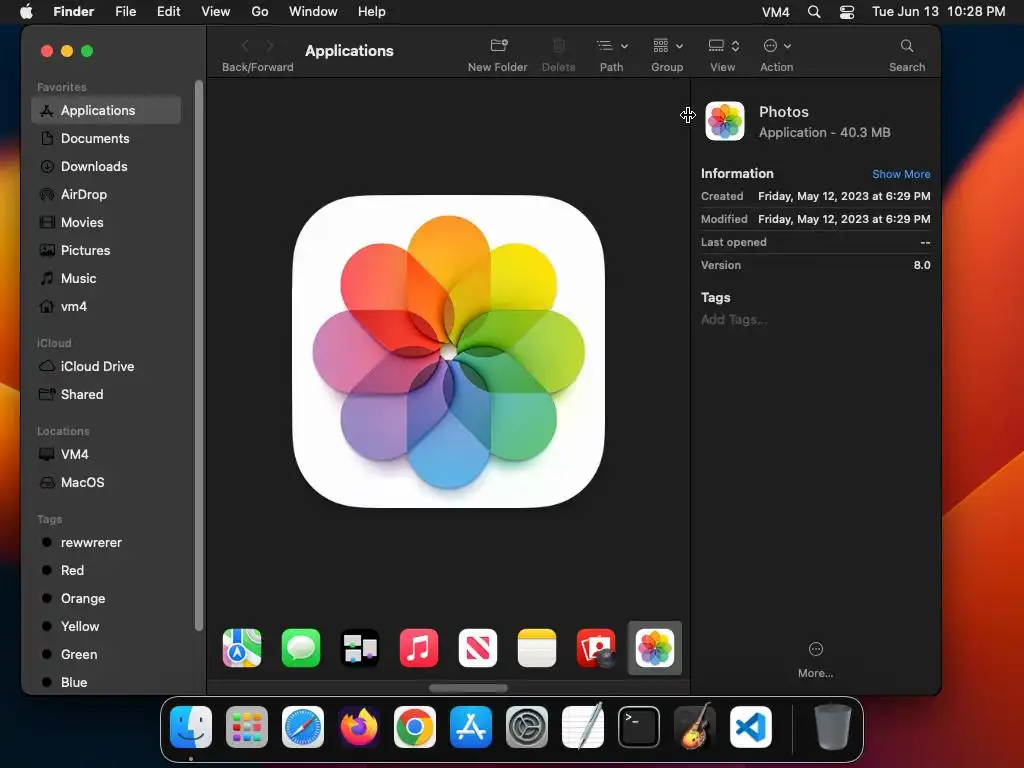Select the Yellow tag
Image resolution: width=1024 pixels, height=768 pixels.
[106, 627]
